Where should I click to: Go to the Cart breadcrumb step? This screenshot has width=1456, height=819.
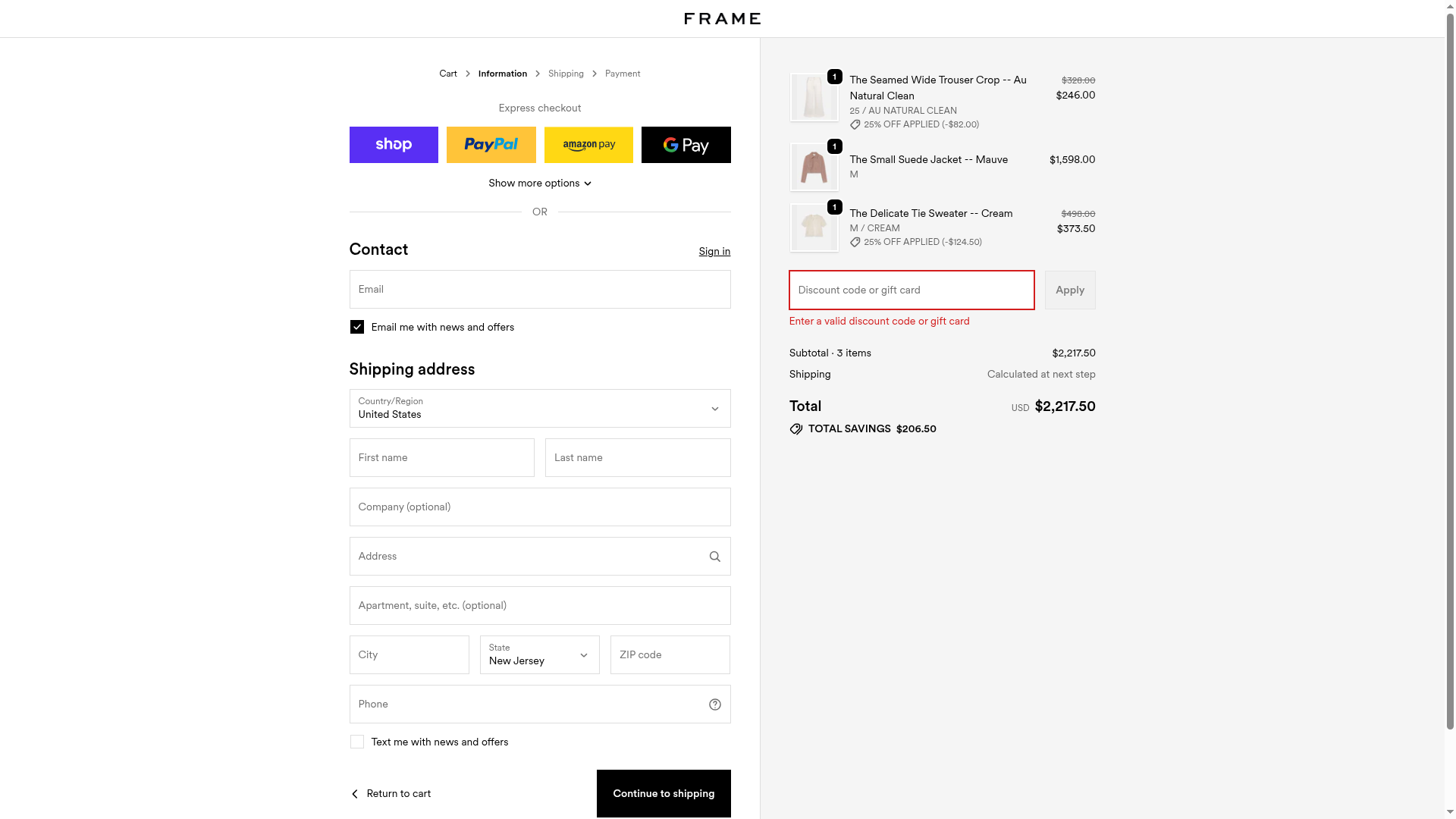click(x=447, y=74)
